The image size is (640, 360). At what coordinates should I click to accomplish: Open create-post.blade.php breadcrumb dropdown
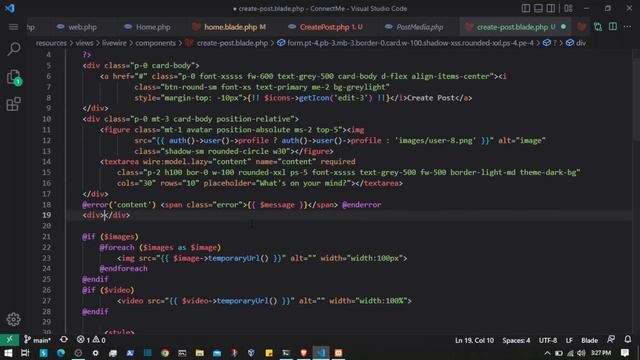[232, 43]
